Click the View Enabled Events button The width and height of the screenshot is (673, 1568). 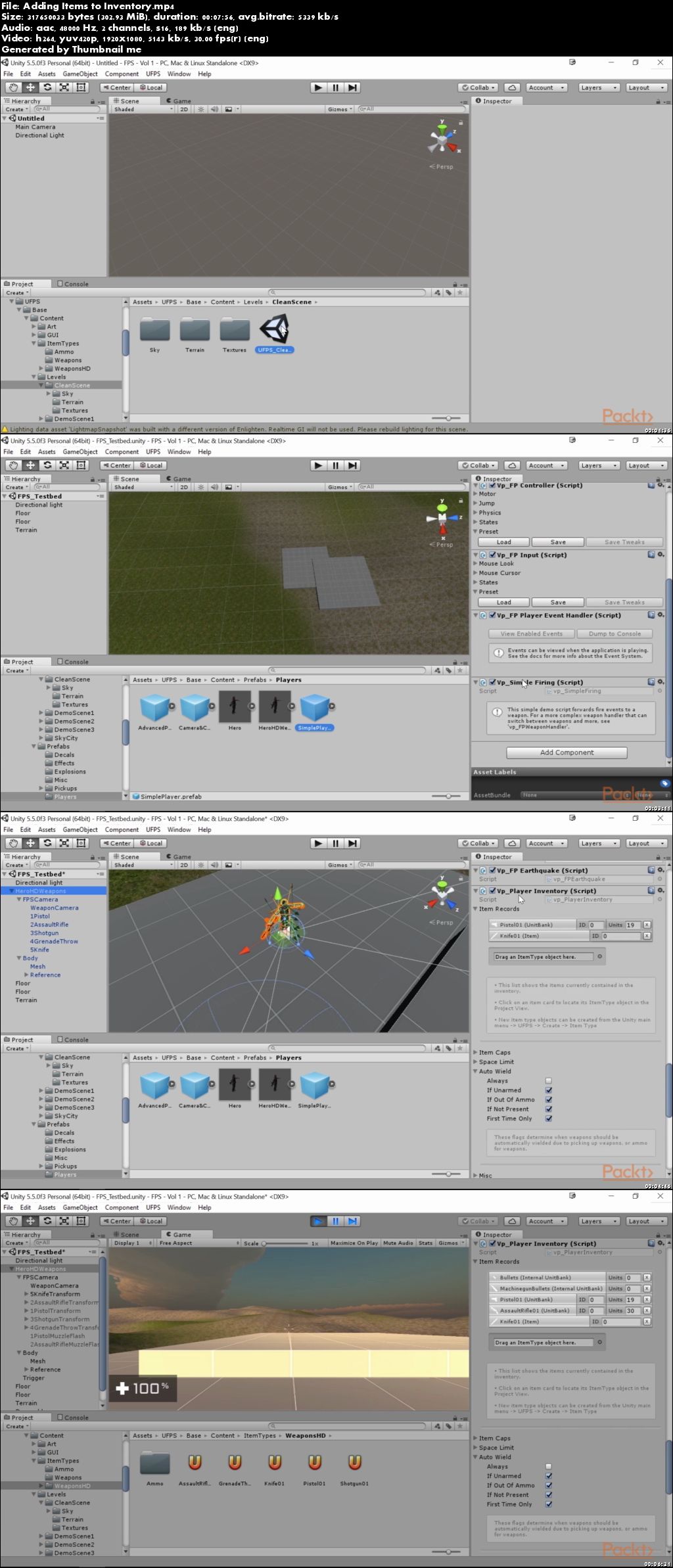coord(532,634)
